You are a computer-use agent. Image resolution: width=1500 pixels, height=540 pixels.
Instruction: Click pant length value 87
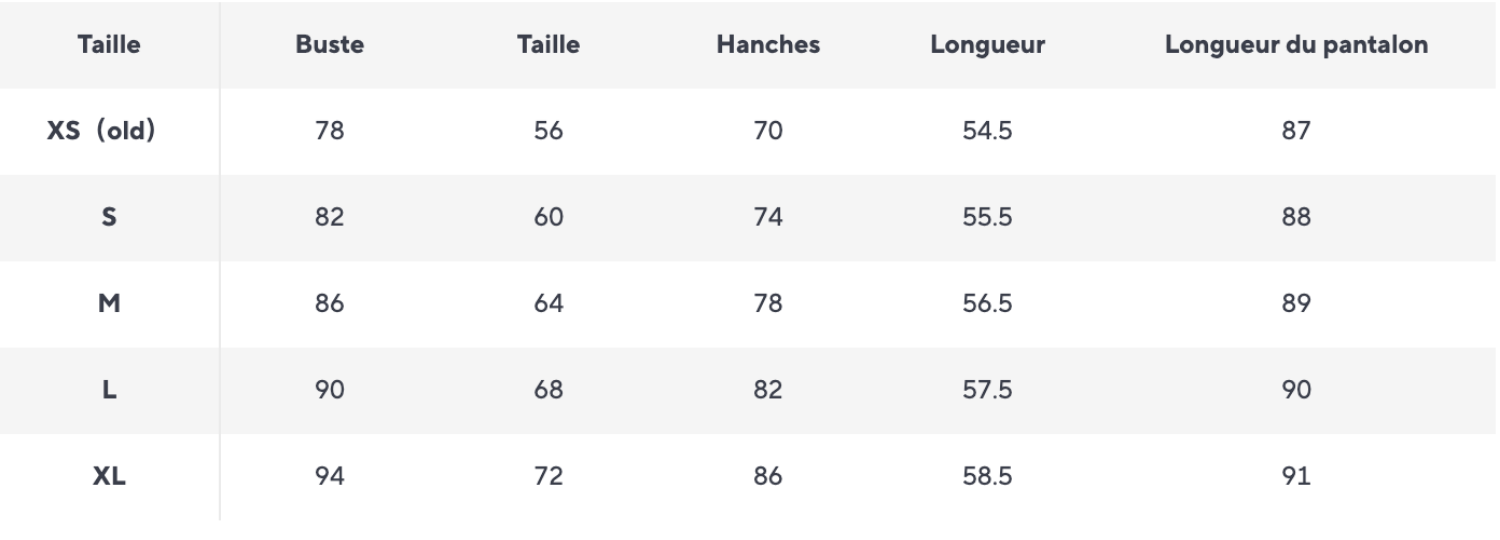(1296, 131)
